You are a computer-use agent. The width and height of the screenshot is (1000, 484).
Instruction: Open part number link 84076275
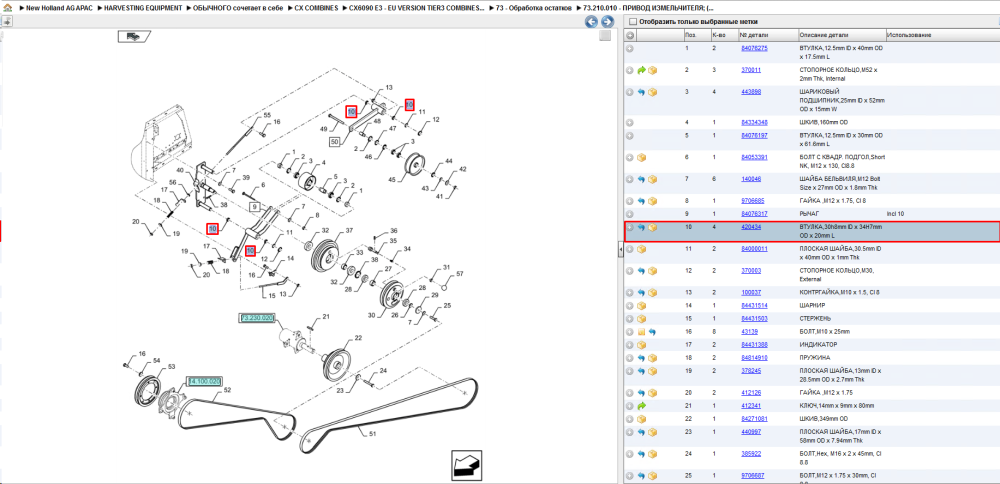(754, 48)
